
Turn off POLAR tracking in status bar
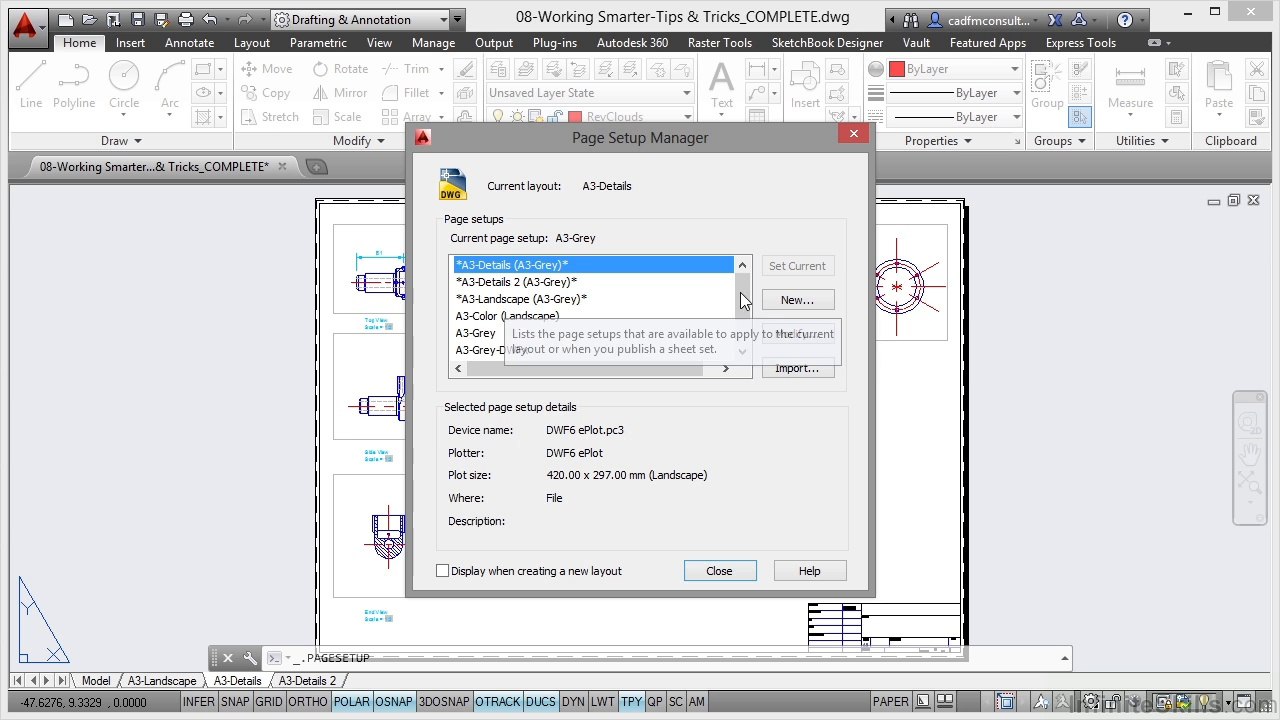point(351,702)
